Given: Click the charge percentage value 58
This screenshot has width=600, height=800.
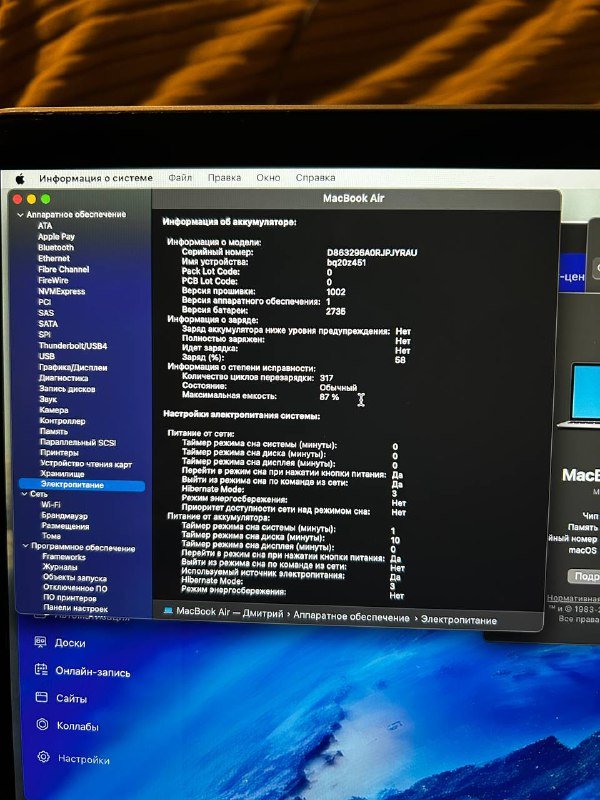Looking at the screenshot, I should tap(400, 360).
